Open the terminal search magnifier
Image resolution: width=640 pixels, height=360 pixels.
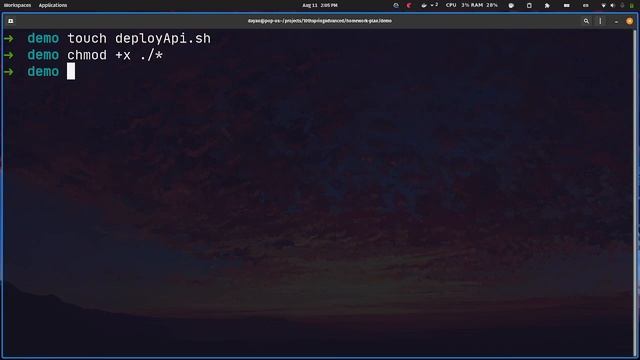click(586, 21)
